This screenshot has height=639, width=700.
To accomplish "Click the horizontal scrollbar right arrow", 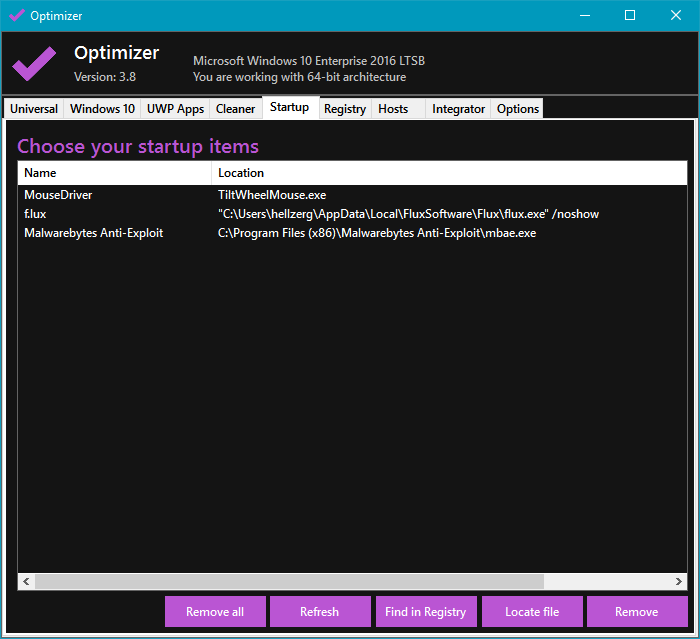I will coord(680,581).
